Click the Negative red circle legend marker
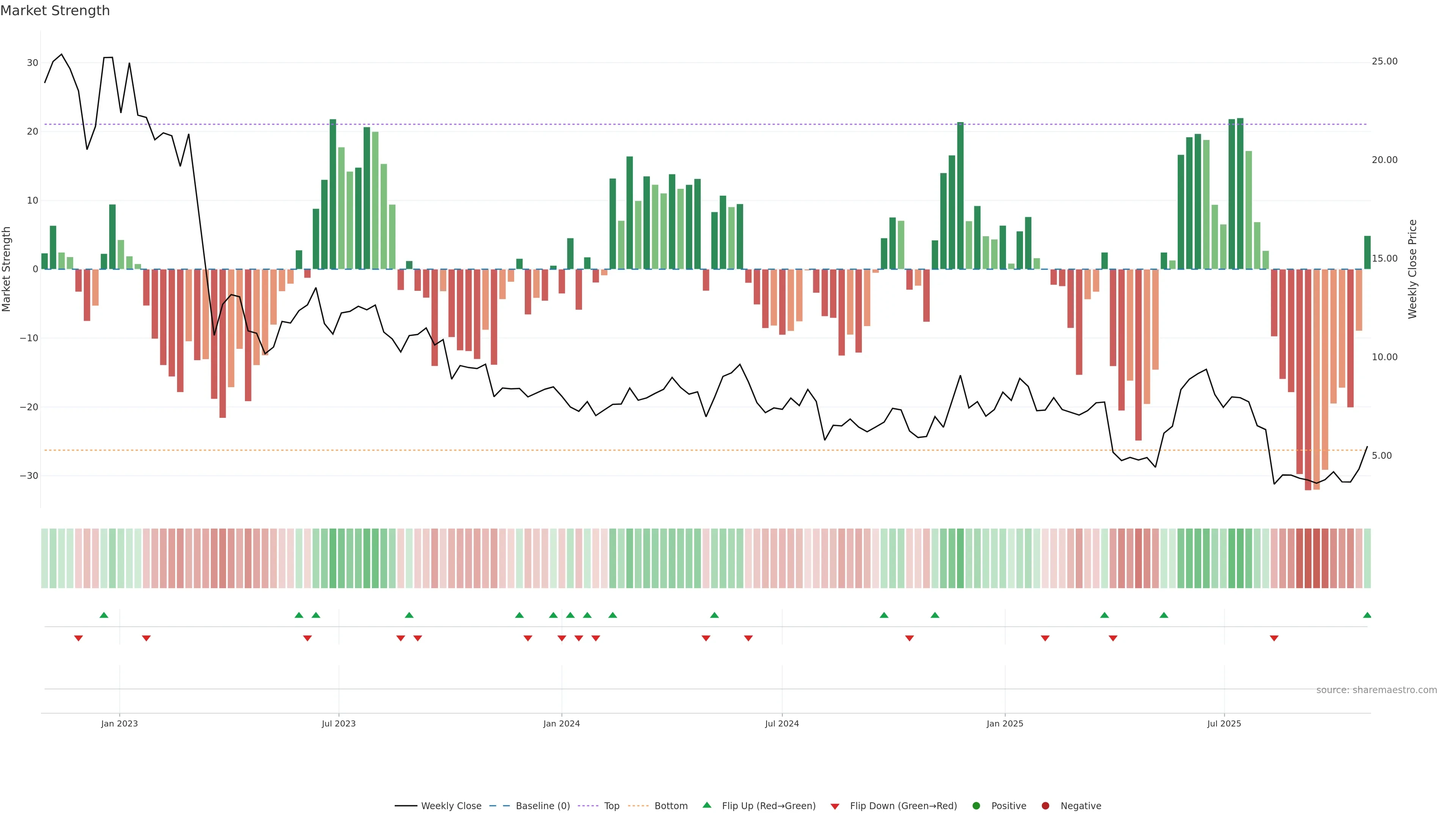 click(x=1045, y=805)
